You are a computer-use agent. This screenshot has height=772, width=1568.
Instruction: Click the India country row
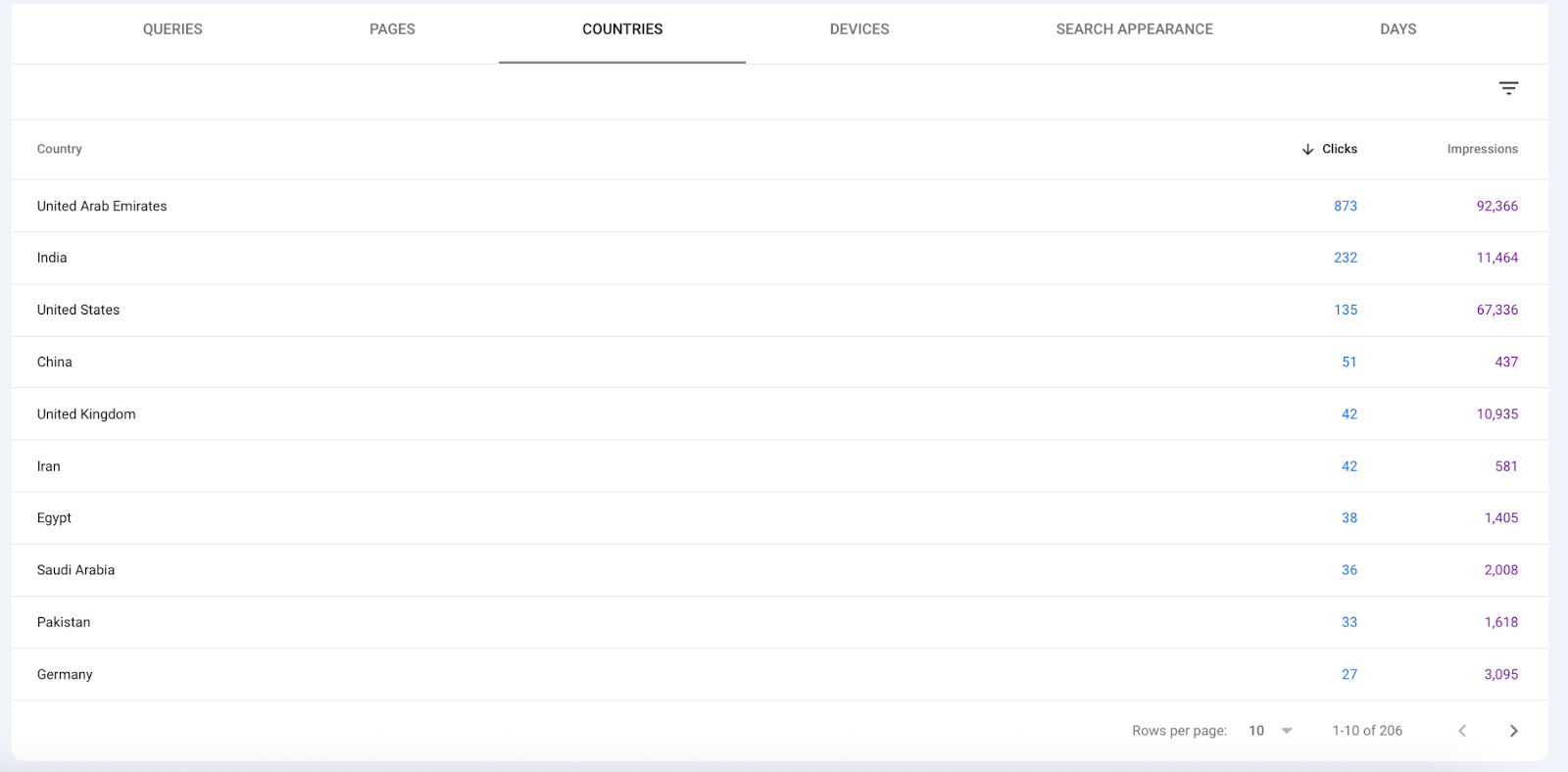tap(52, 258)
